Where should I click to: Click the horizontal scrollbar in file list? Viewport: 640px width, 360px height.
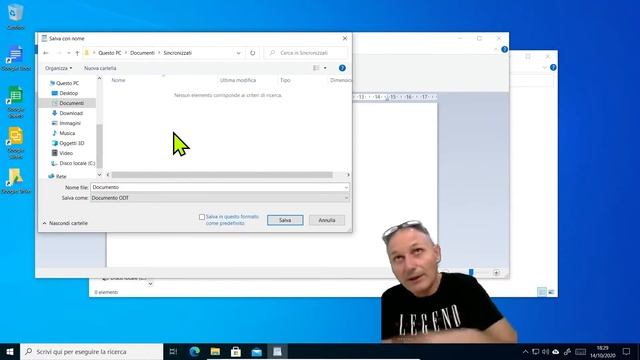pyautogui.click(x=222, y=175)
